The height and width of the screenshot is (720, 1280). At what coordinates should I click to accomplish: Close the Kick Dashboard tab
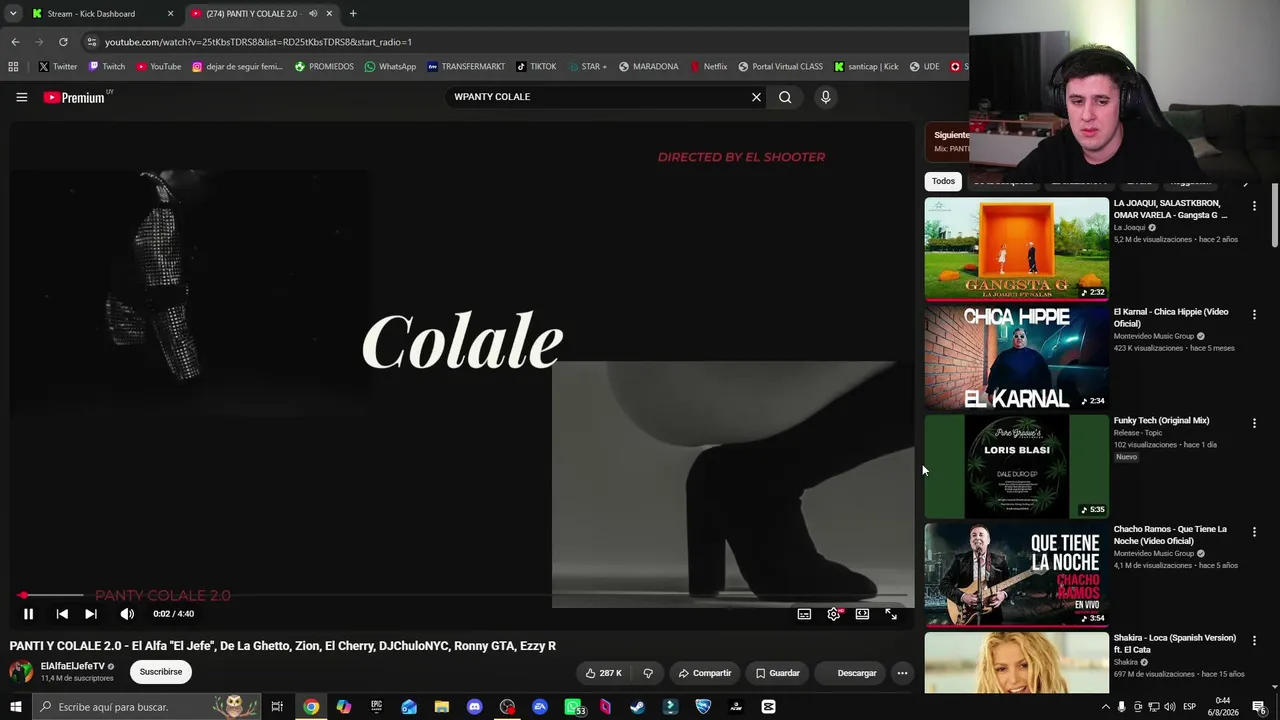click(170, 14)
